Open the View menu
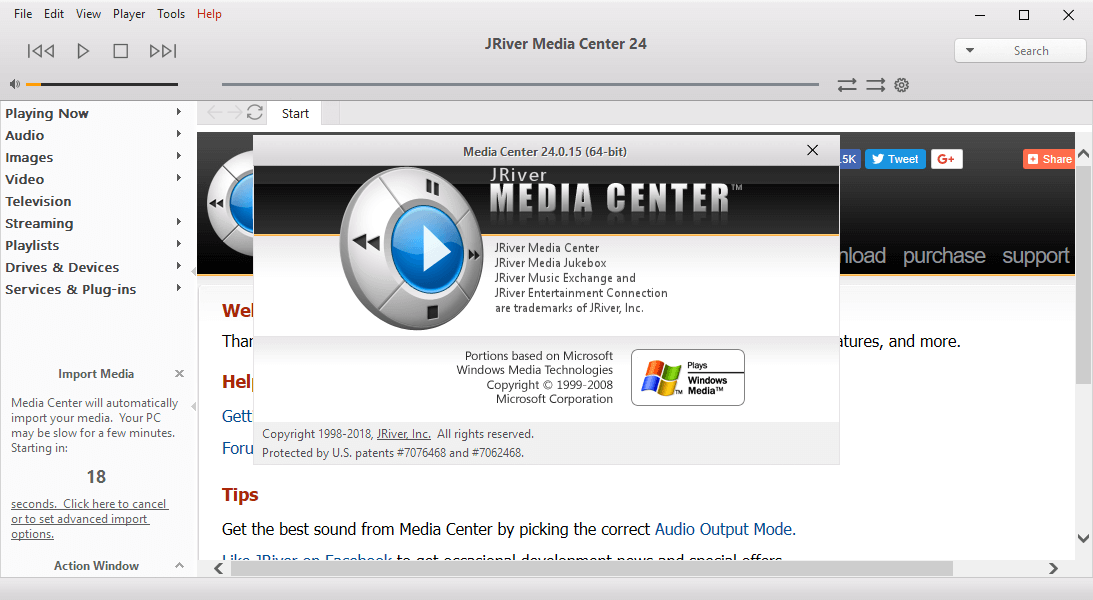 [x=88, y=14]
